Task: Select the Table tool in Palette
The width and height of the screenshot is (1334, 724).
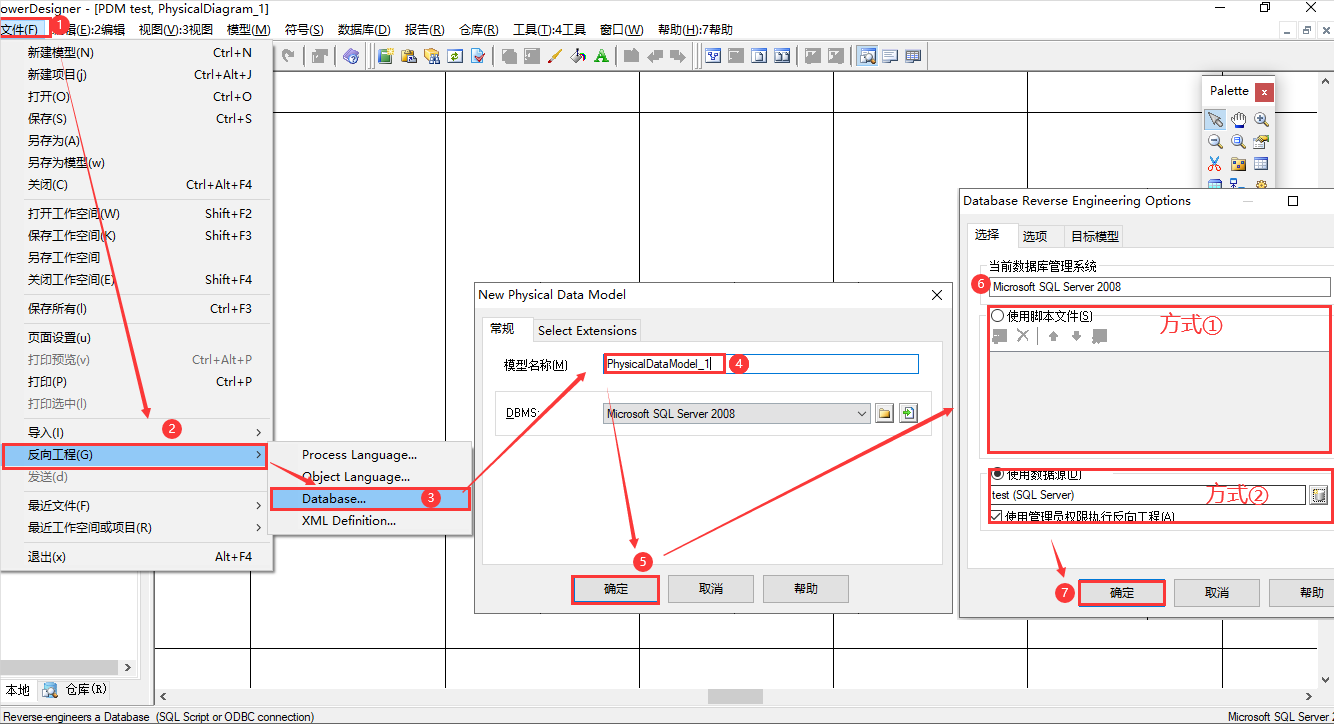Action: (1261, 165)
